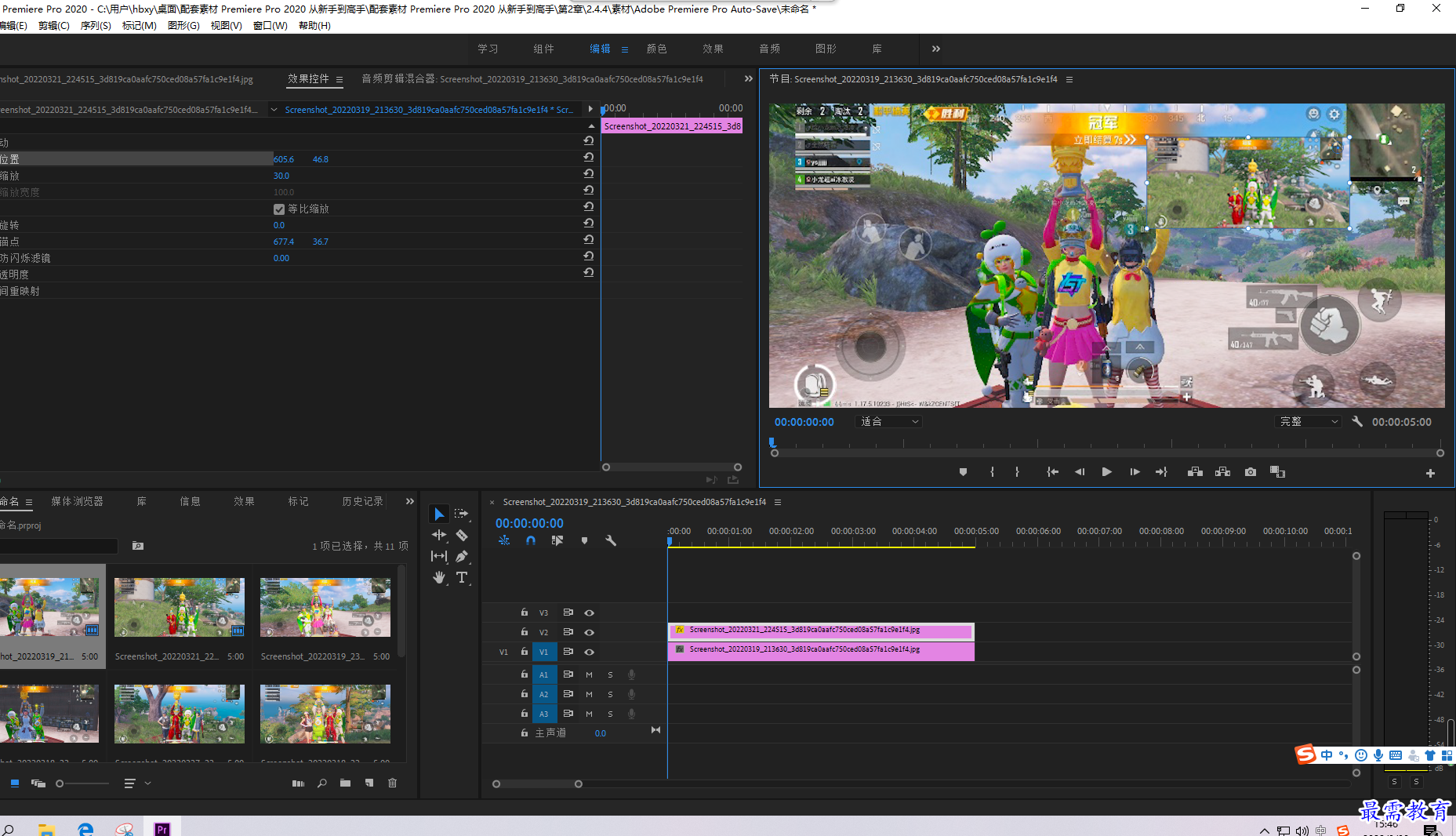Screen dimensions: 1456x836
Task: Go to In point
Action: pyautogui.click(x=1052, y=472)
